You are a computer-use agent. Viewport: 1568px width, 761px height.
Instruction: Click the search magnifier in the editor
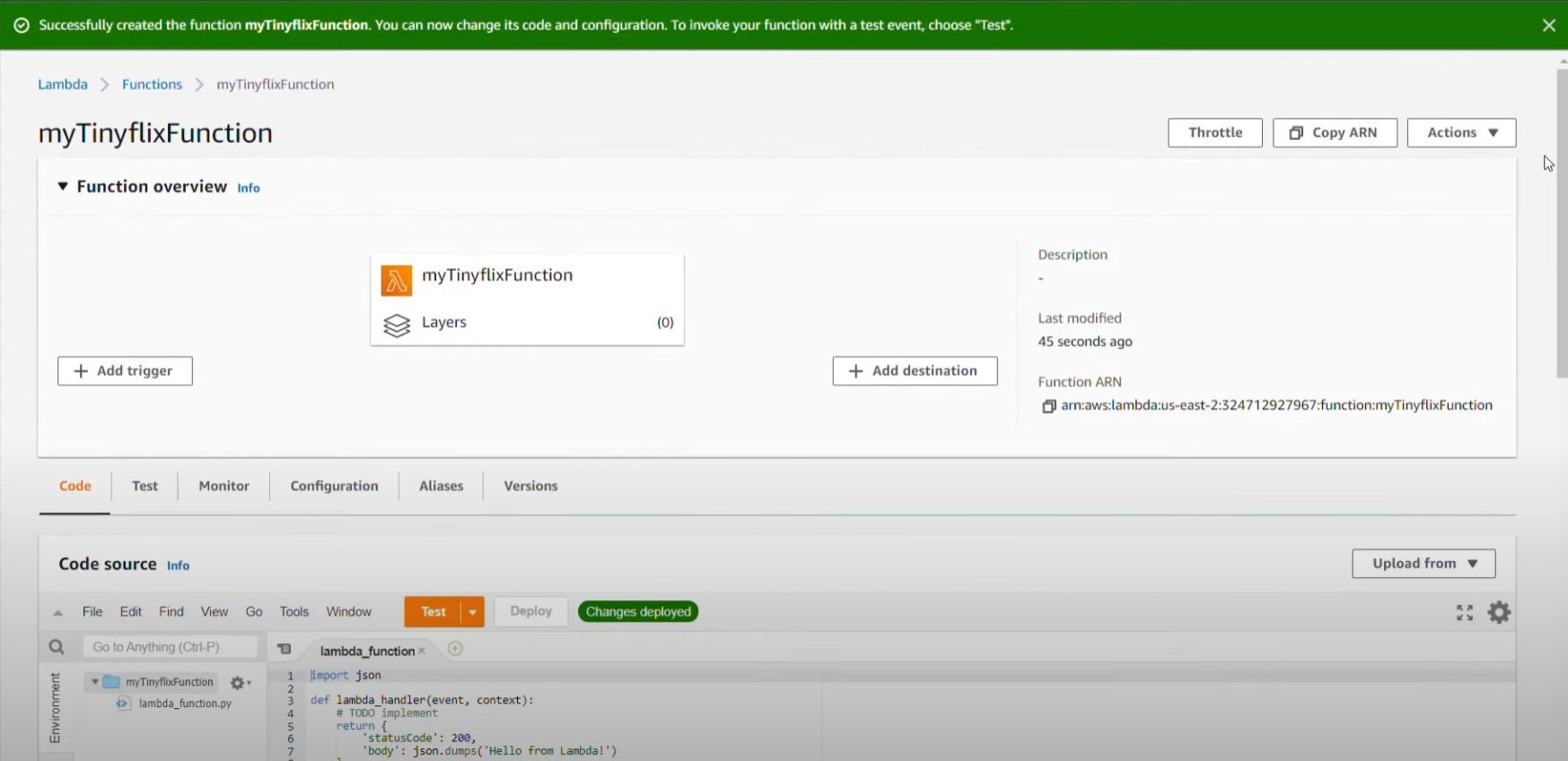[57, 647]
